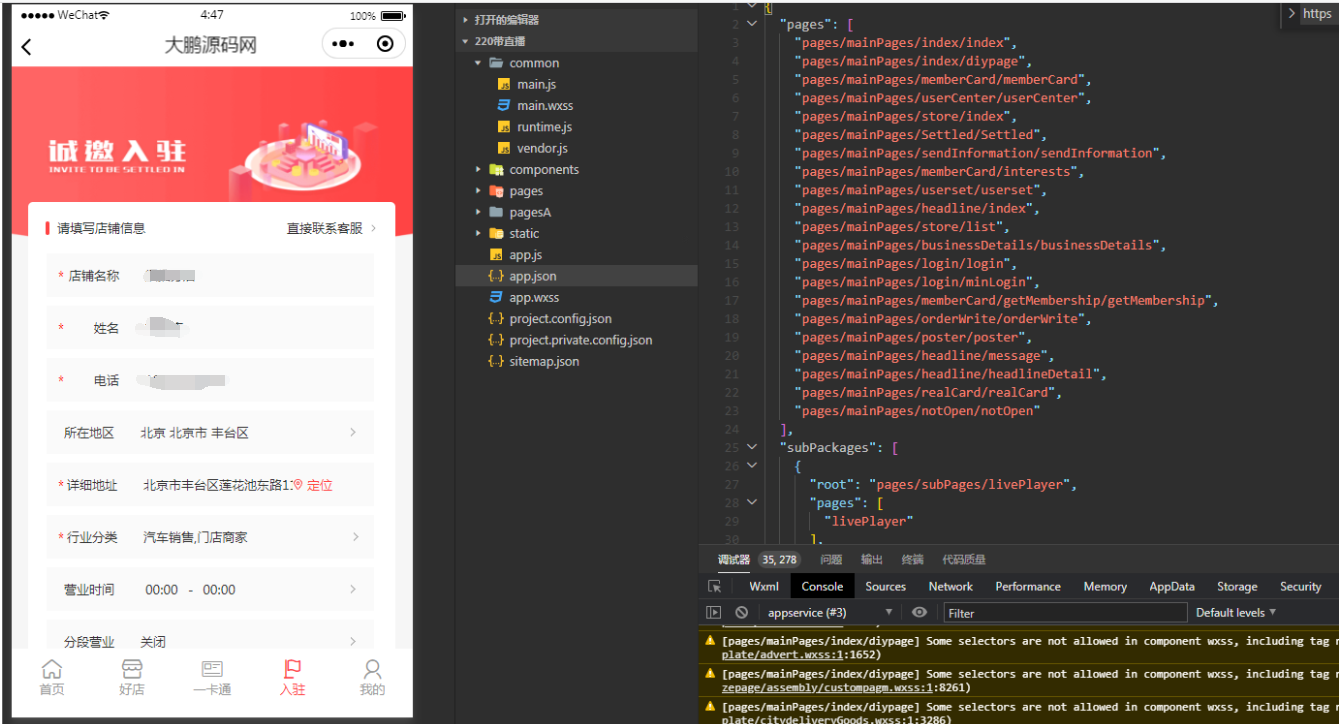Image resolution: width=1339 pixels, height=724 pixels.
Task: Switch to the Wxml tab
Action: (x=764, y=587)
